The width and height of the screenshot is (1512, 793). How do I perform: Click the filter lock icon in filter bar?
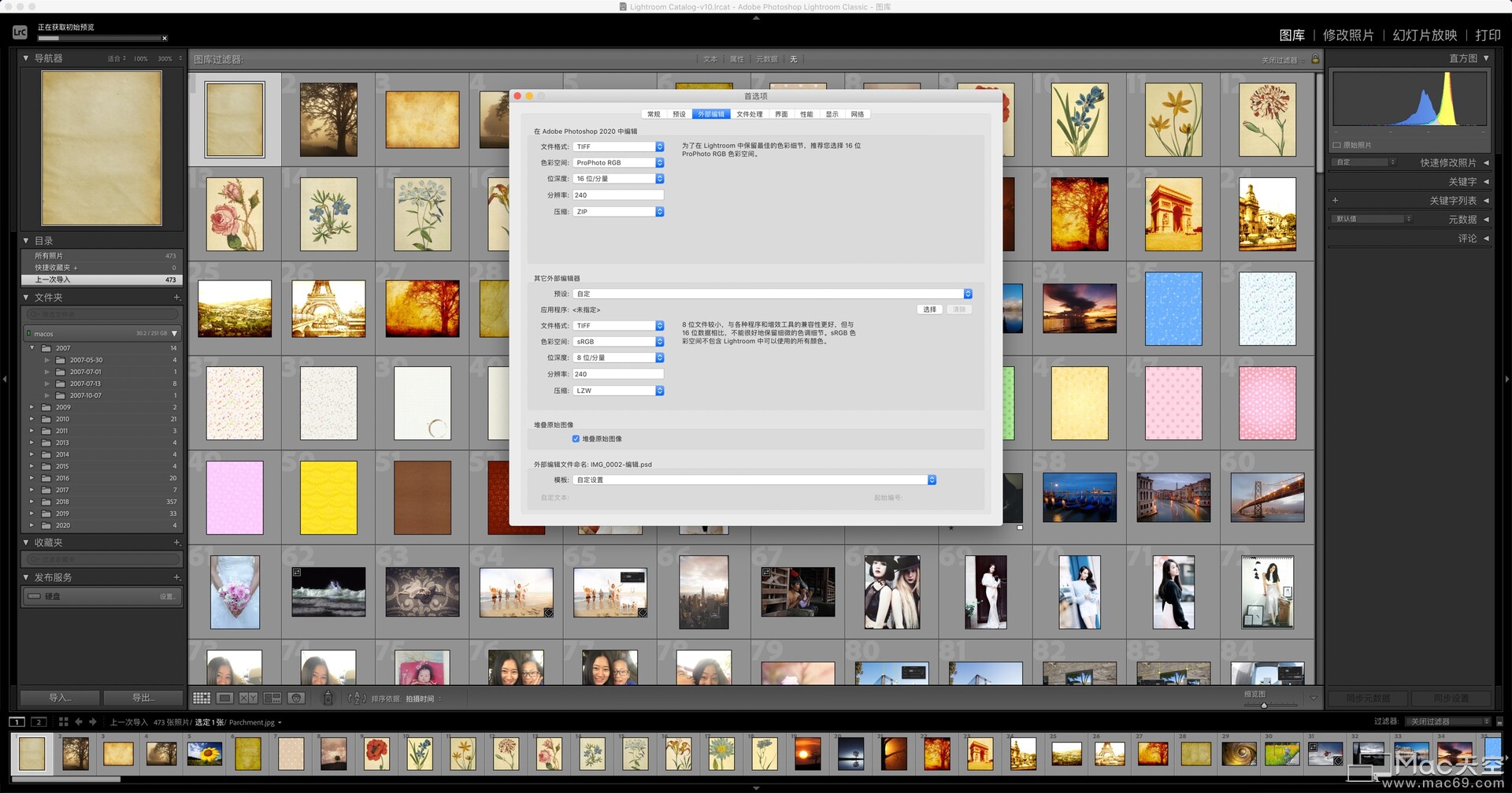tap(1315, 59)
